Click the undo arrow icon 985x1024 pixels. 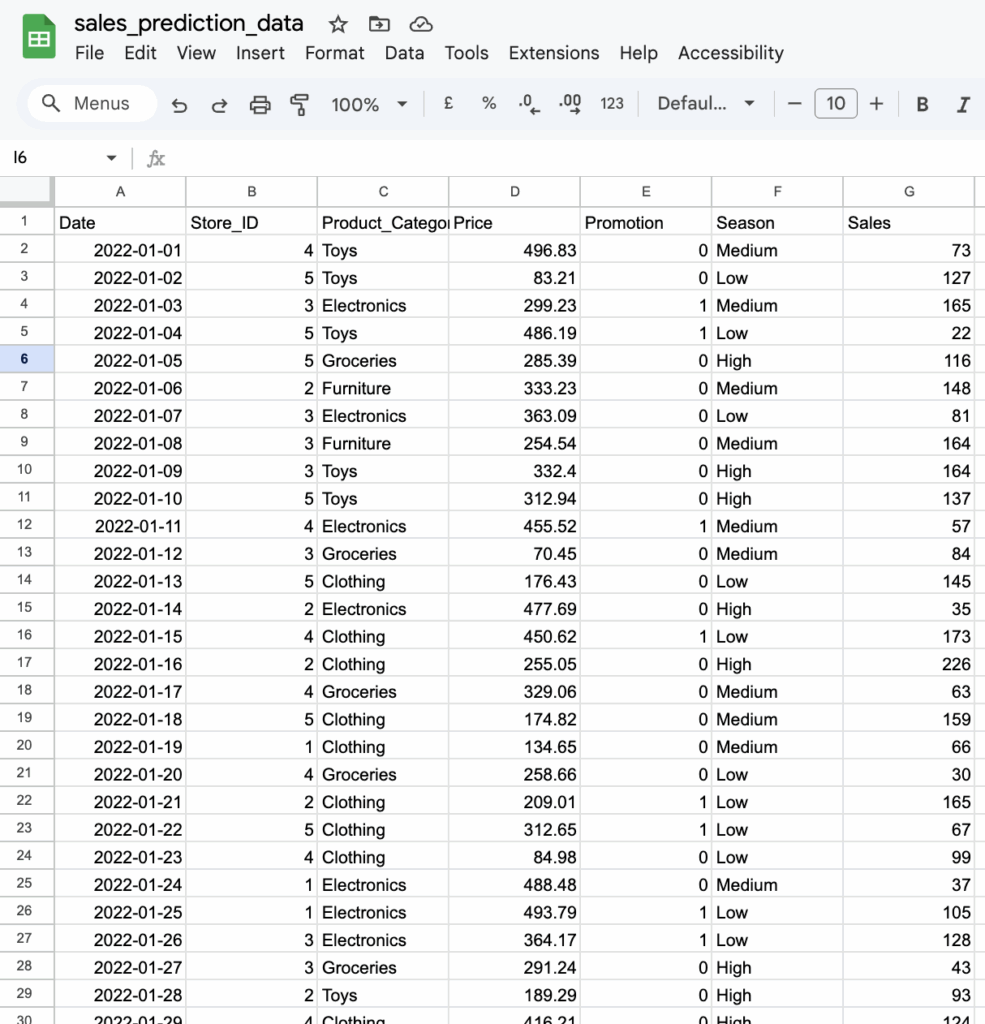click(x=179, y=104)
